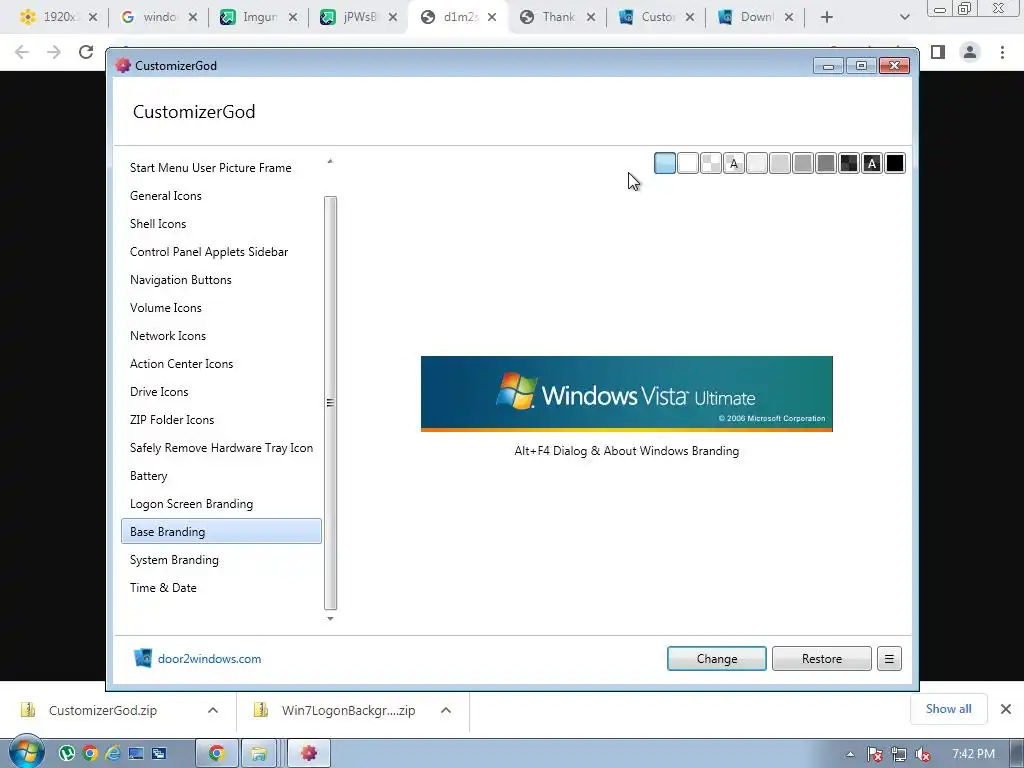
Task: Switch to the Google 'windo' tab
Action: pyautogui.click(x=159, y=17)
